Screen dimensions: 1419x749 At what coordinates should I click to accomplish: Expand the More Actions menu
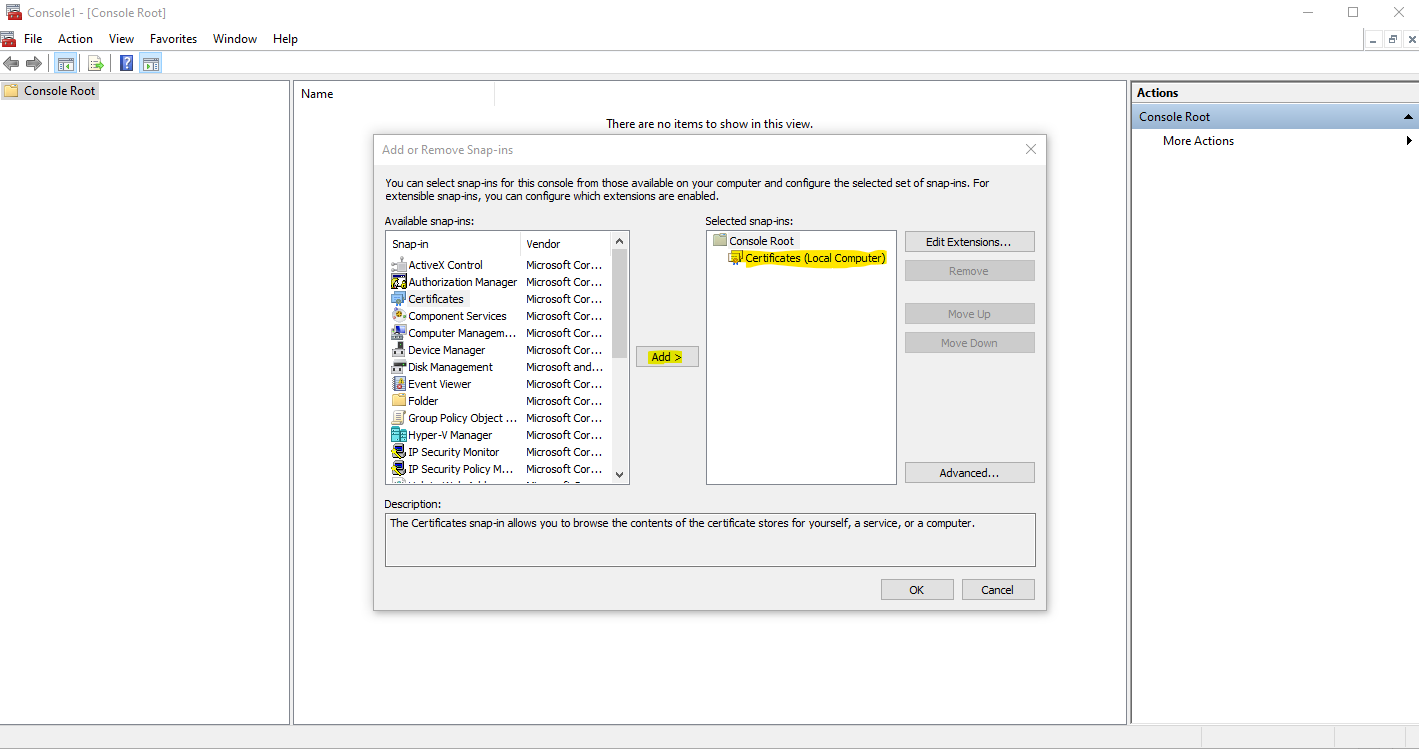click(x=1197, y=140)
